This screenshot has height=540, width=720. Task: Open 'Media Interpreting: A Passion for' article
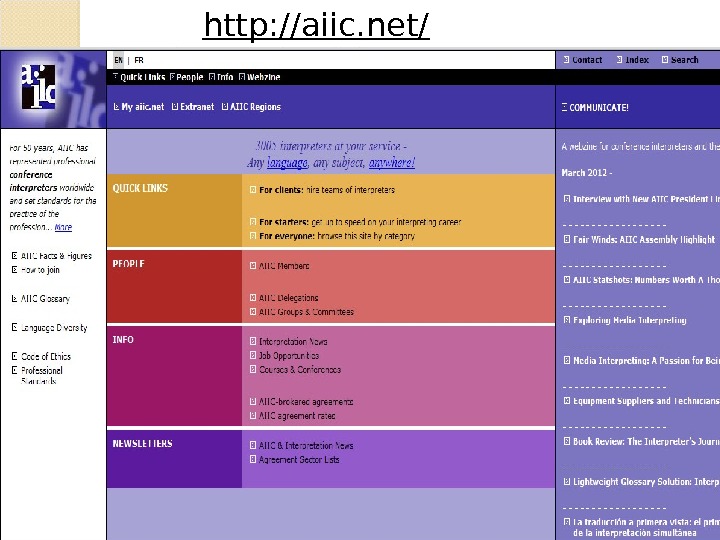[x=646, y=361]
